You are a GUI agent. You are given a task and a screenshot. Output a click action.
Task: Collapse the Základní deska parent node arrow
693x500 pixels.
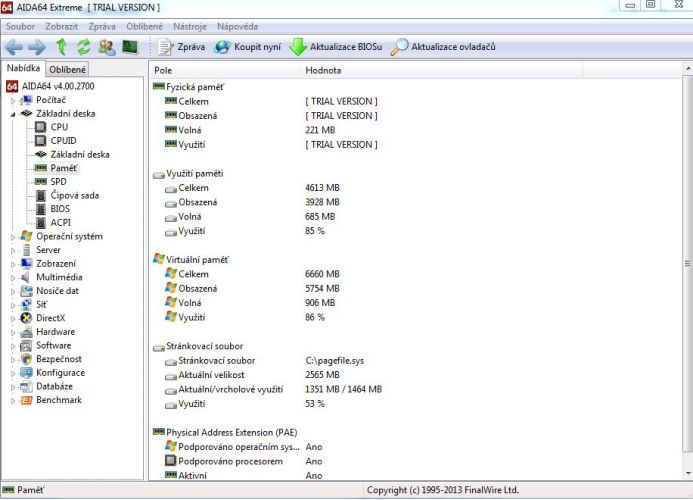pyautogui.click(x=13, y=115)
